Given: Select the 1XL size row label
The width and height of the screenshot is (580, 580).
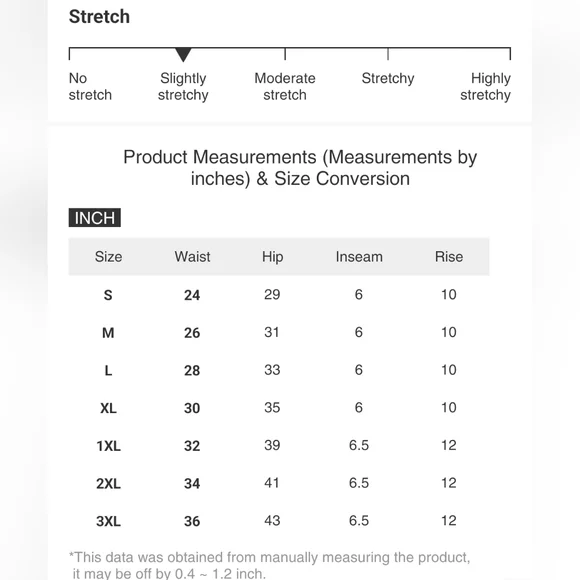Looking at the screenshot, I should coord(108,446).
